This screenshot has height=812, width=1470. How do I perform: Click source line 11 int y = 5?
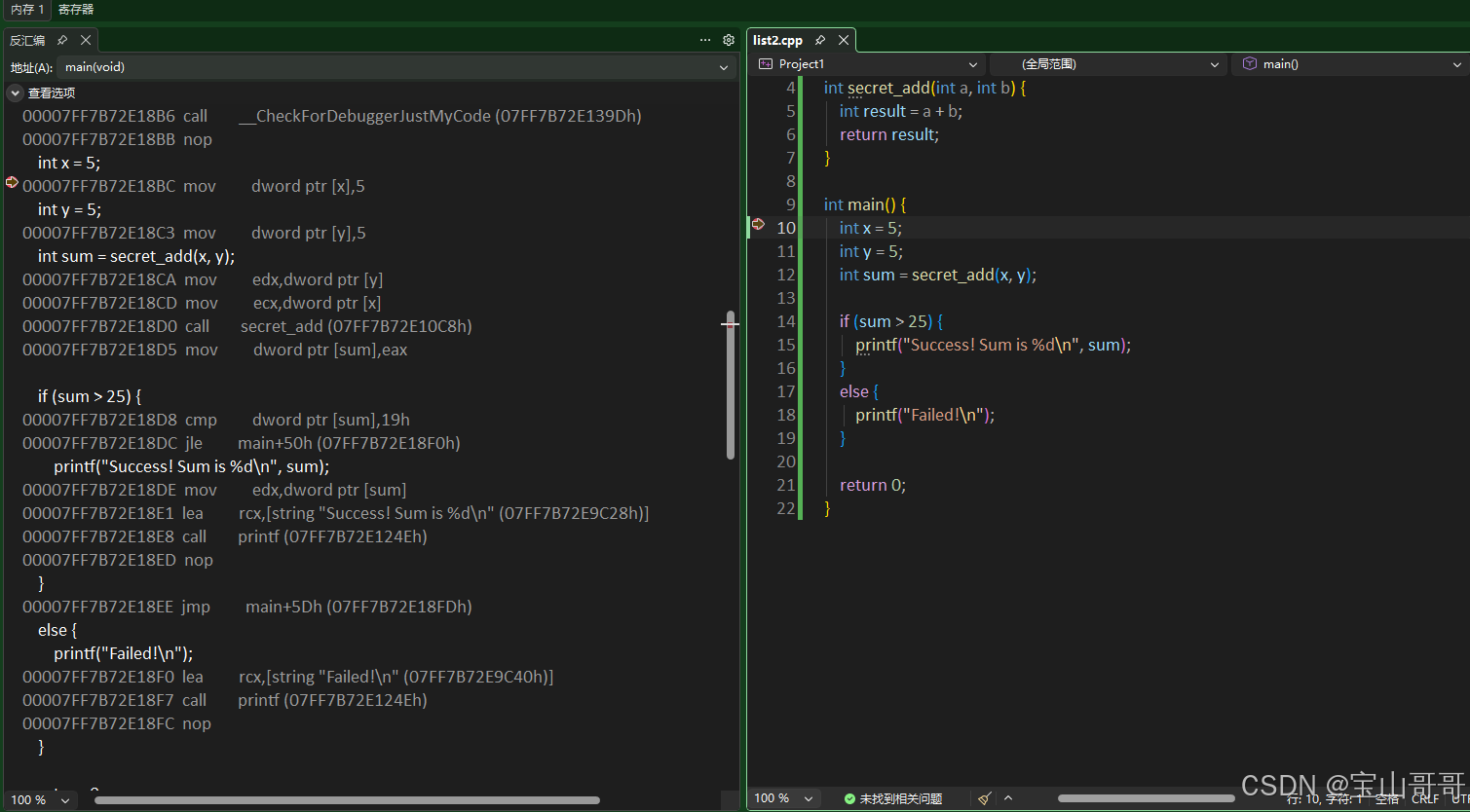click(x=871, y=251)
